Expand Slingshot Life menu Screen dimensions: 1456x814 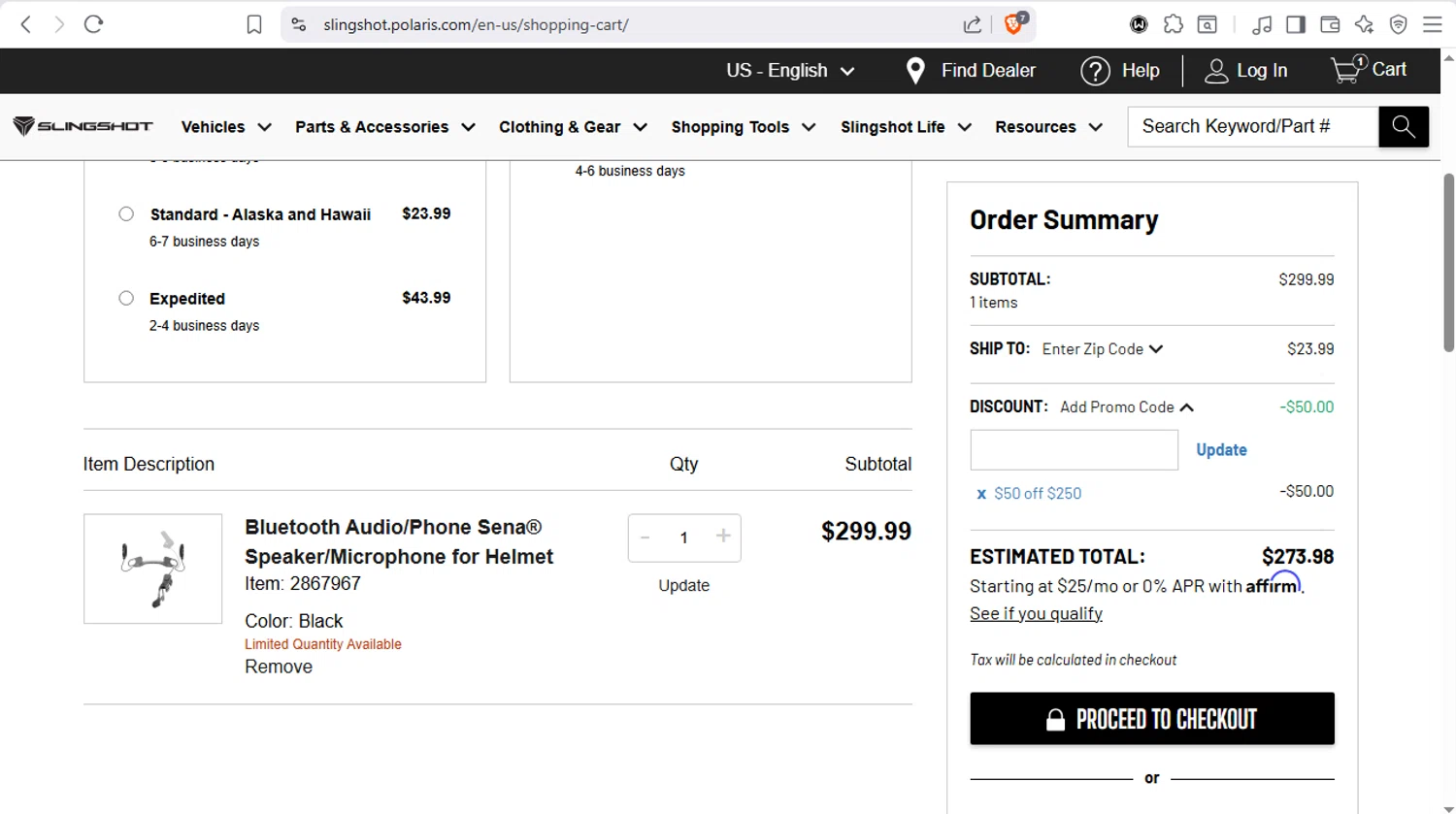[906, 126]
